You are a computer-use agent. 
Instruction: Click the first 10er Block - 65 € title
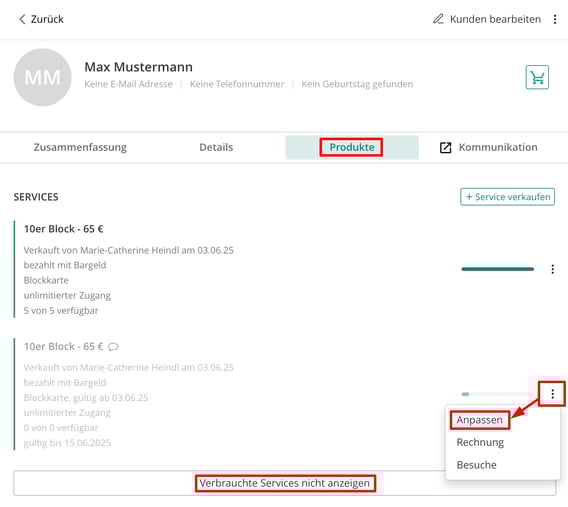tap(64, 229)
